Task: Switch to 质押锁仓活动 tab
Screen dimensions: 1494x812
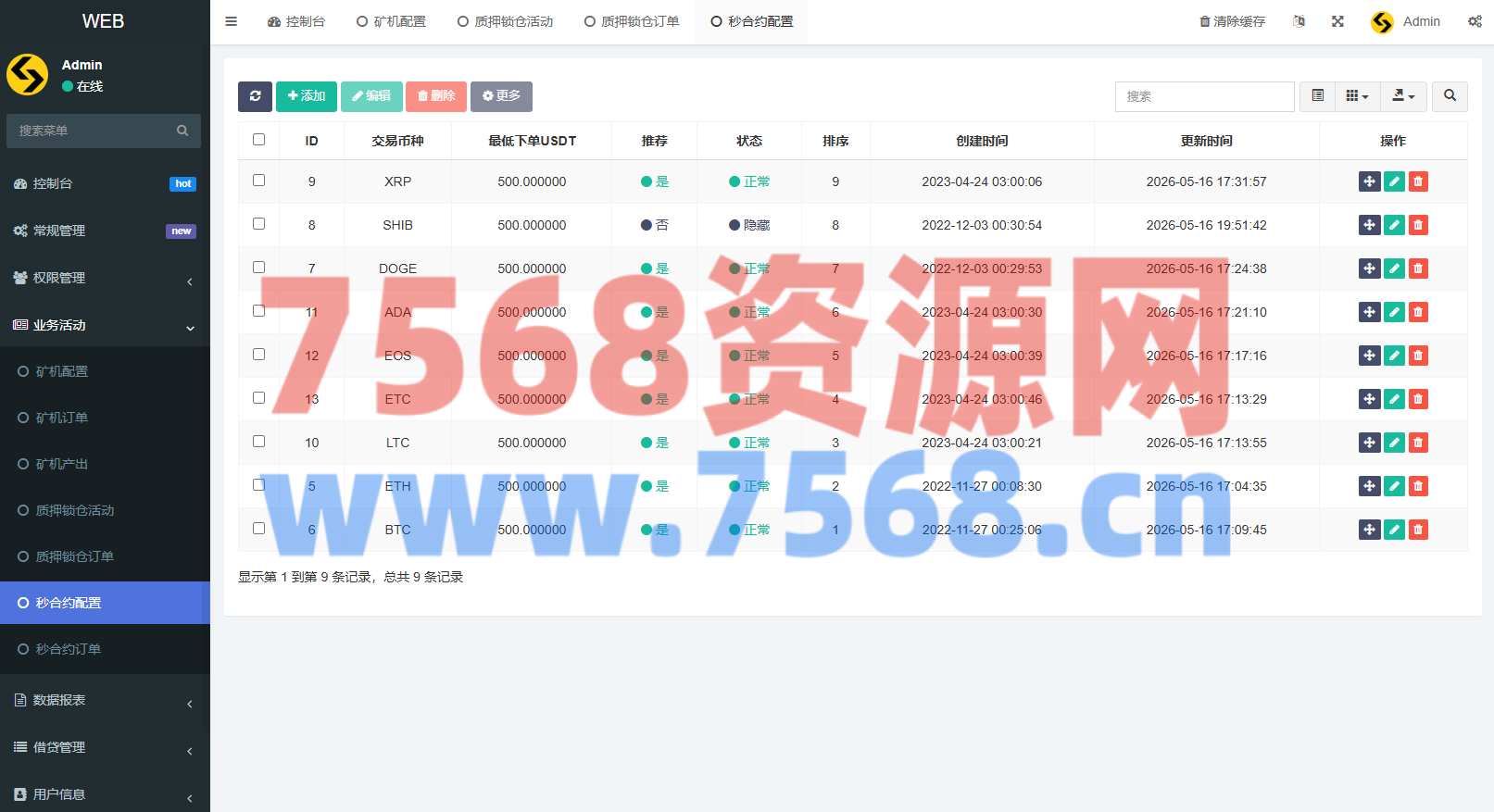Action: click(x=505, y=21)
